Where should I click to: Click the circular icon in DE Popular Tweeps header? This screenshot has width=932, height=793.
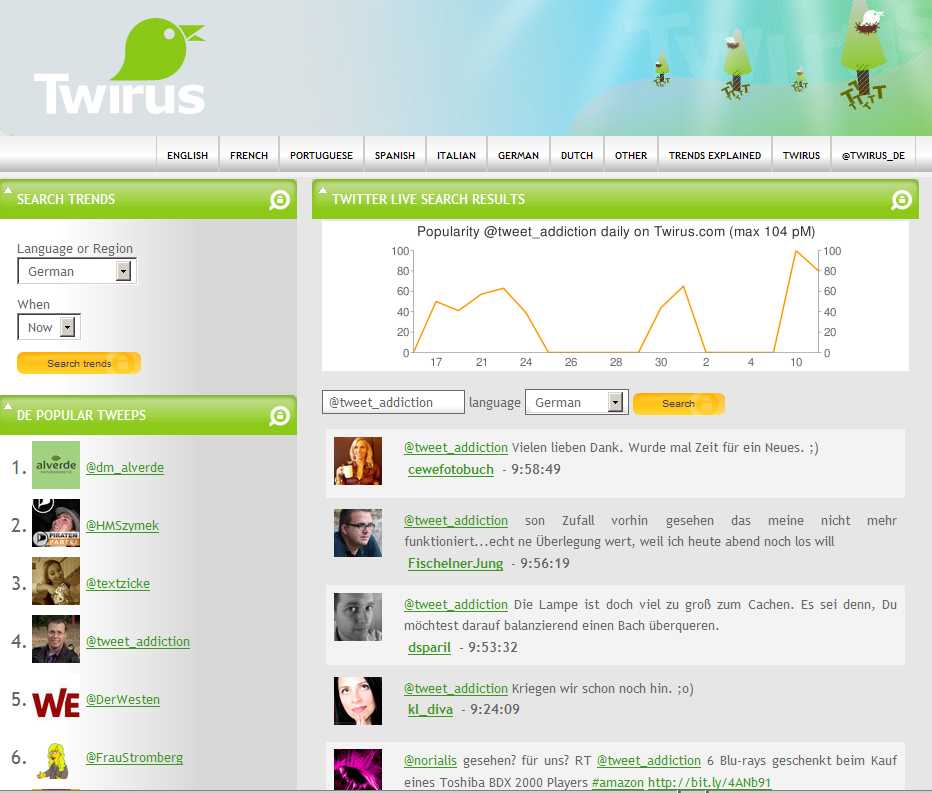[279, 416]
